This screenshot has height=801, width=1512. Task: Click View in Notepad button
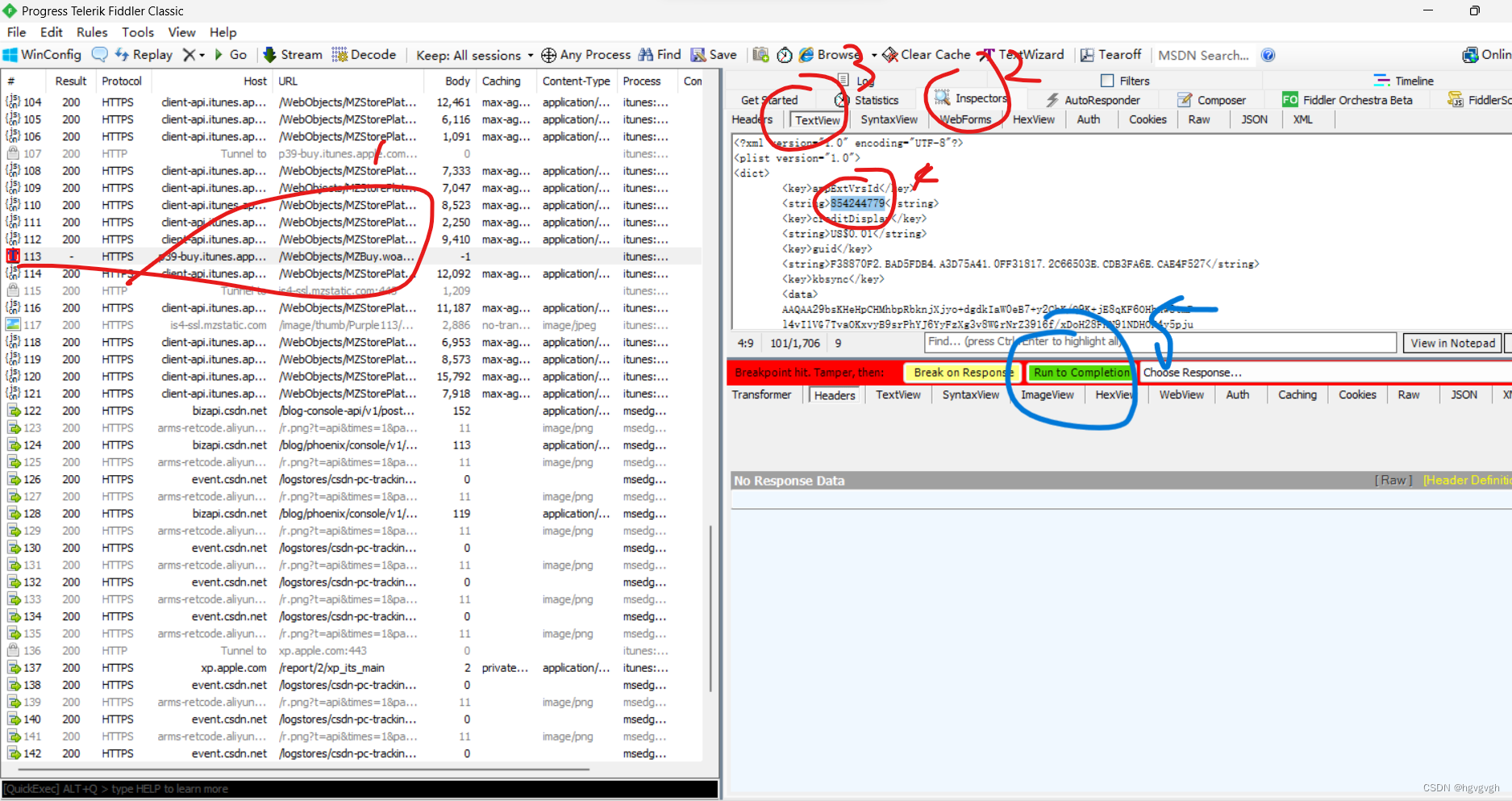pyautogui.click(x=1453, y=343)
